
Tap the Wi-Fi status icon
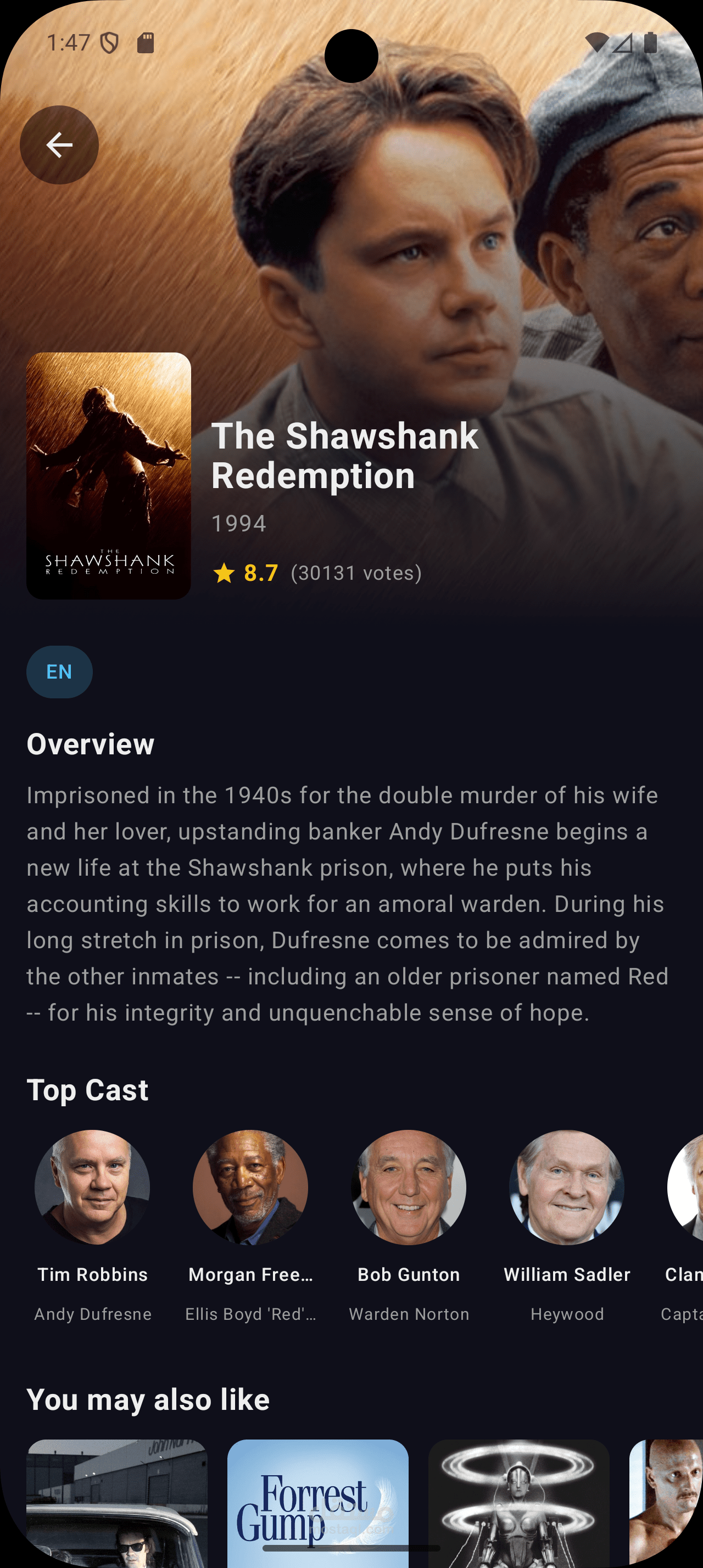click(x=596, y=43)
